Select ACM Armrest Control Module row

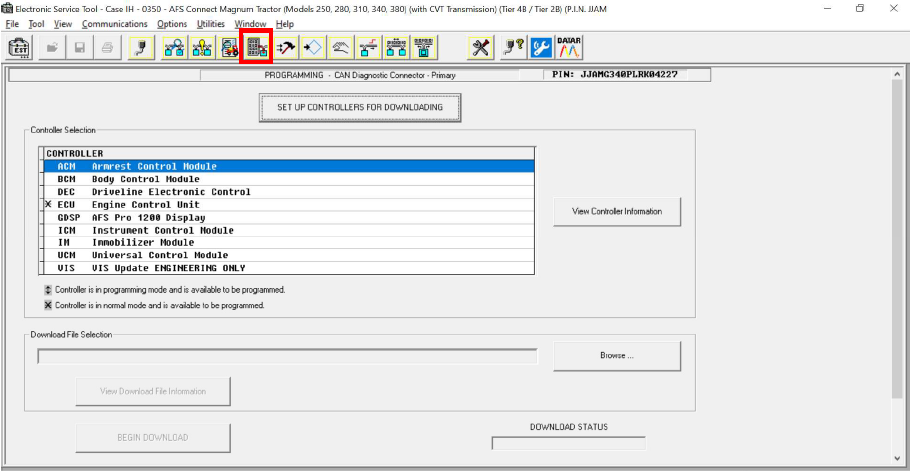click(289, 167)
